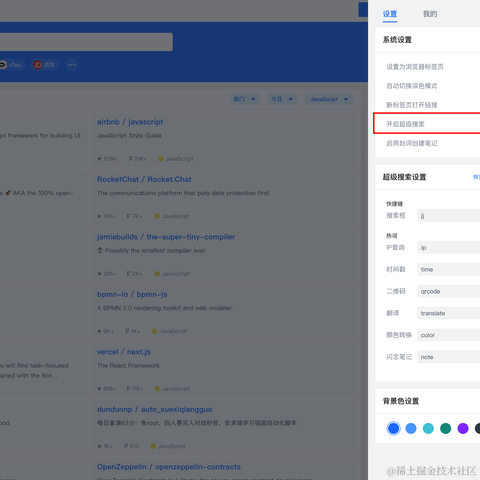Open jamiebuilds / the-super-tiny-compiler repository
This screenshot has height=480, width=480.
tap(166, 237)
